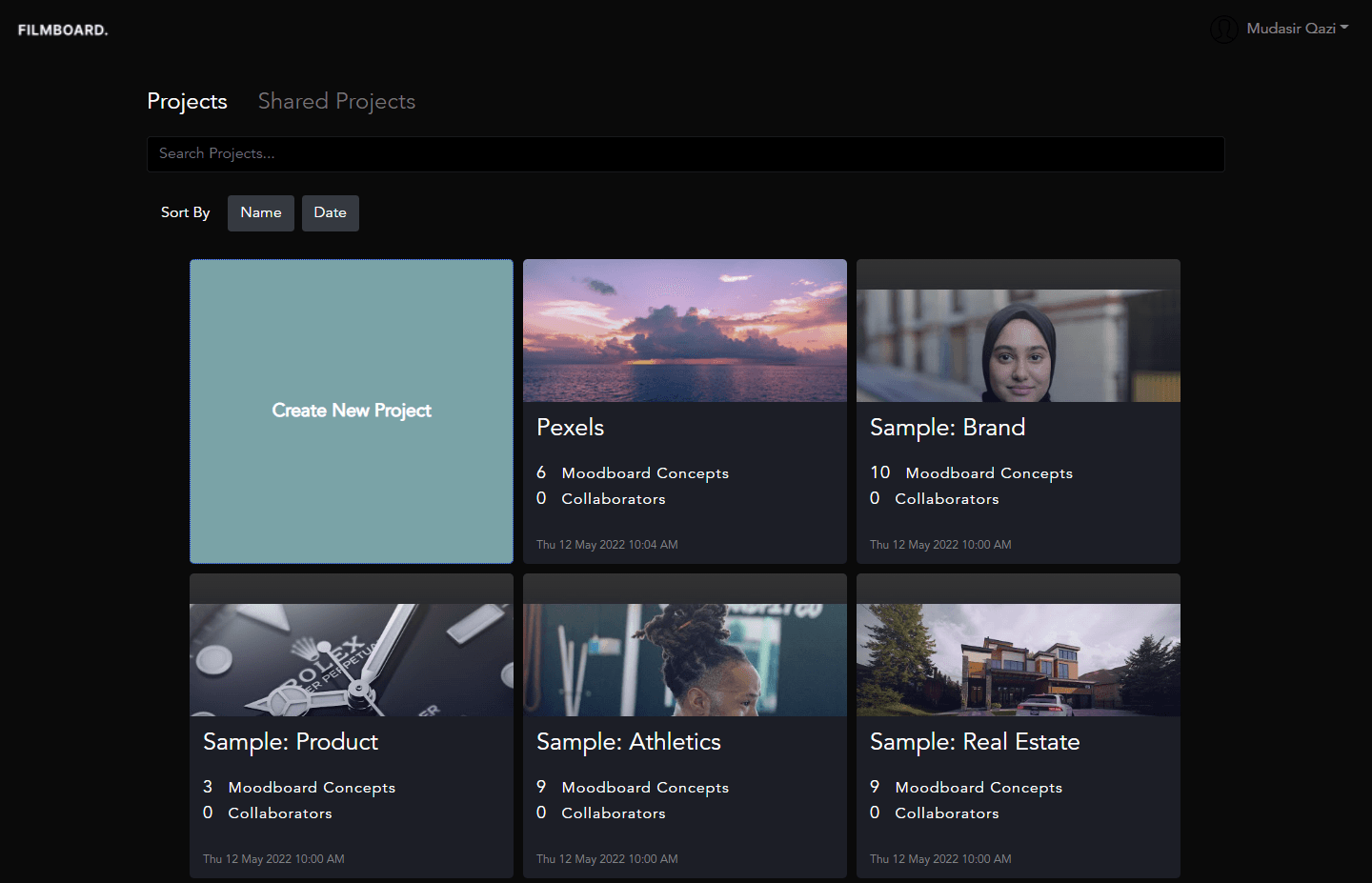This screenshot has height=883, width=1372.
Task: Click the dropdown caret beside Mudasir Qazi
Action: coord(1345,29)
